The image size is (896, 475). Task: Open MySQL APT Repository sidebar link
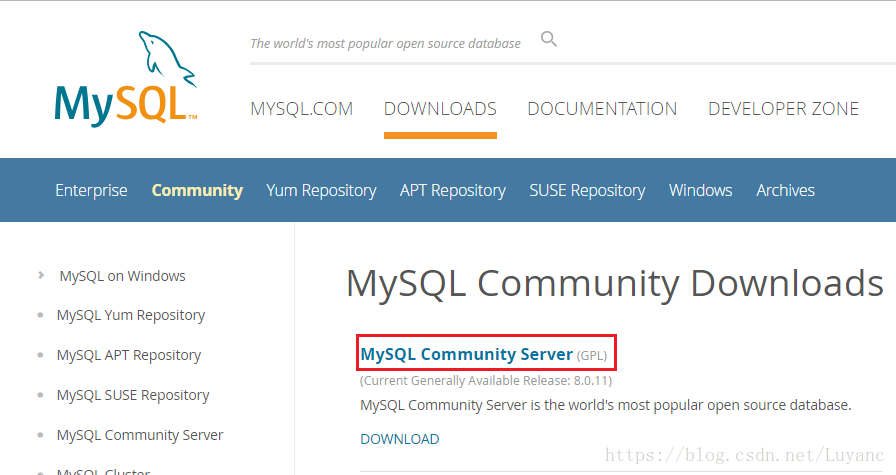tap(129, 356)
